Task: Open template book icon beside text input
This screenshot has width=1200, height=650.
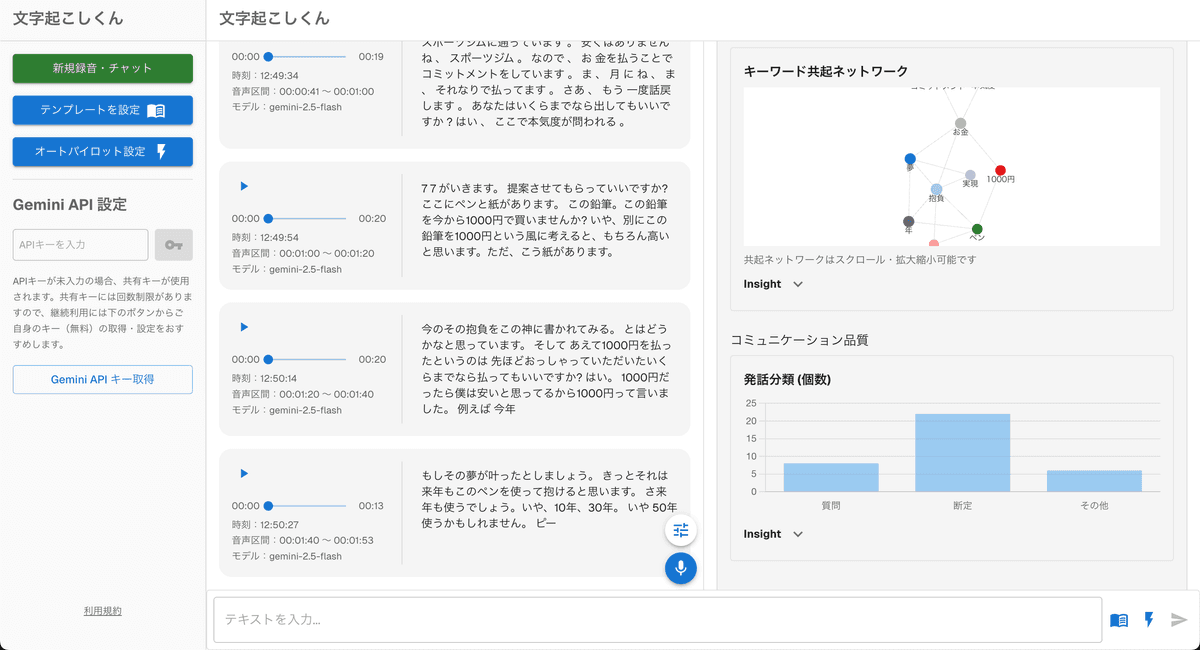Action: [1119, 620]
